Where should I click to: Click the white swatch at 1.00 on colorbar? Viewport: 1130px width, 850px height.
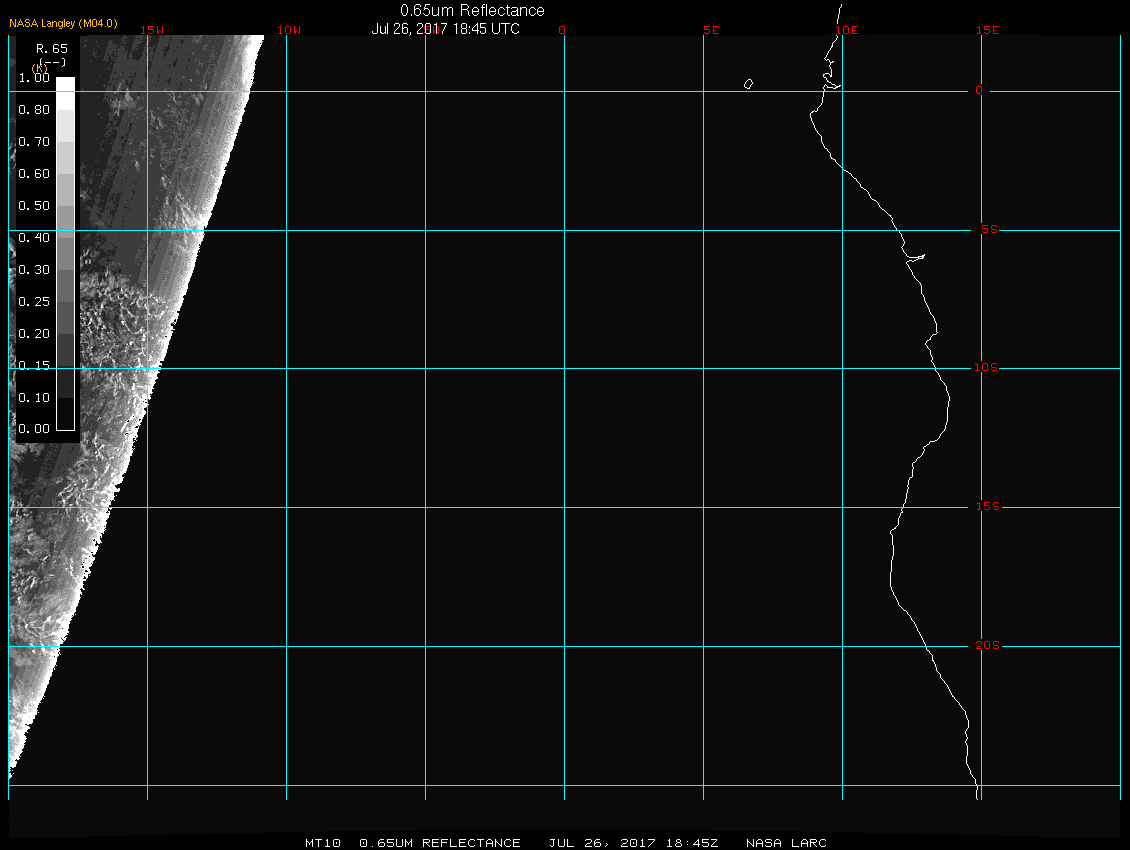(65, 84)
